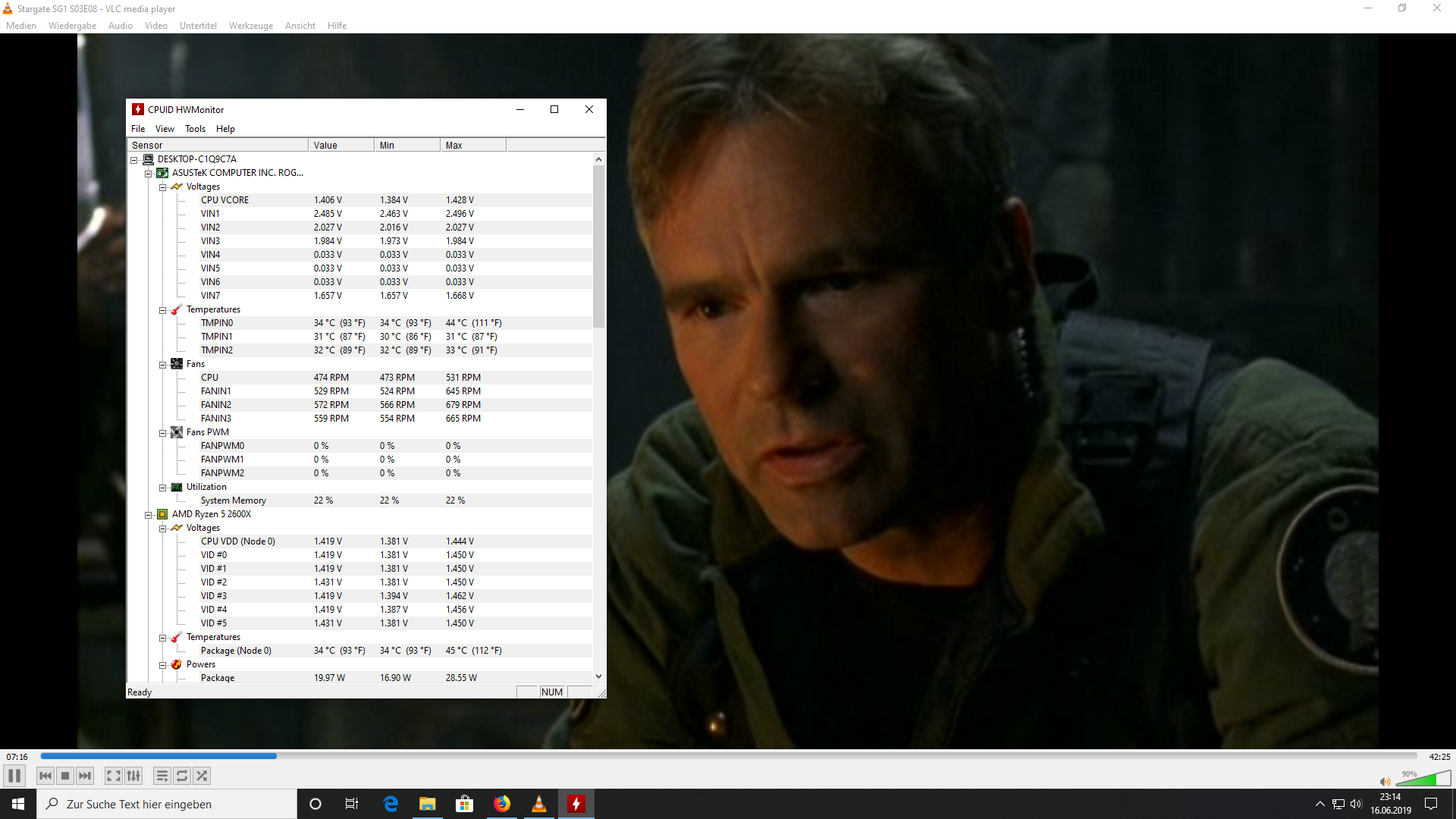Open extended settings equalizer icon
The image size is (1456, 819).
(x=133, y=776)
